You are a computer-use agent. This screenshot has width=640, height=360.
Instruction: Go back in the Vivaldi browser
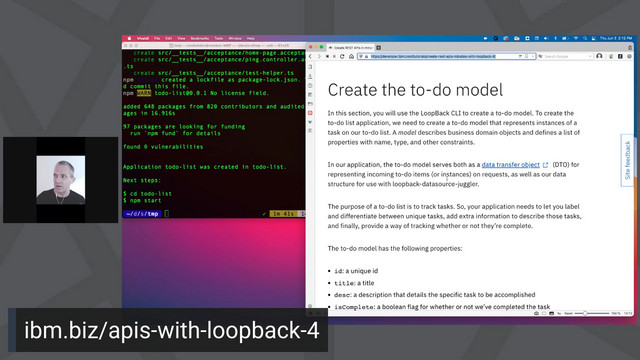pos(310,56)
